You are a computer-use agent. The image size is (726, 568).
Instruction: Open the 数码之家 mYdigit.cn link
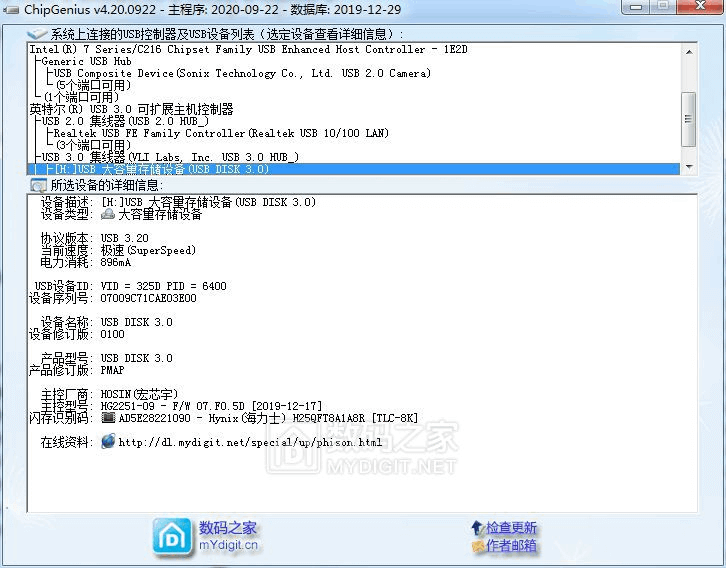coord(228,536)
